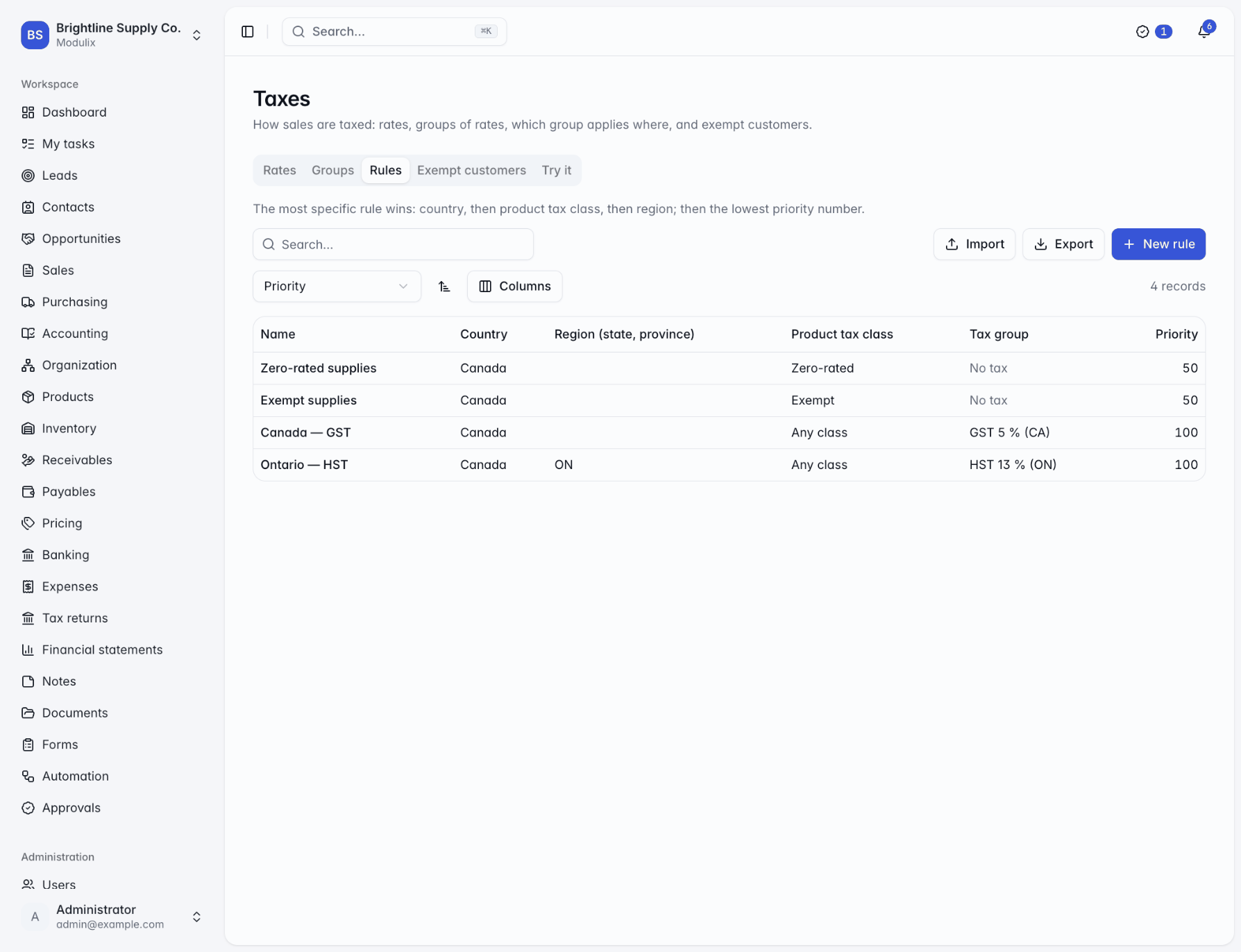Switch to the Rates tab

tap(280, 170)
